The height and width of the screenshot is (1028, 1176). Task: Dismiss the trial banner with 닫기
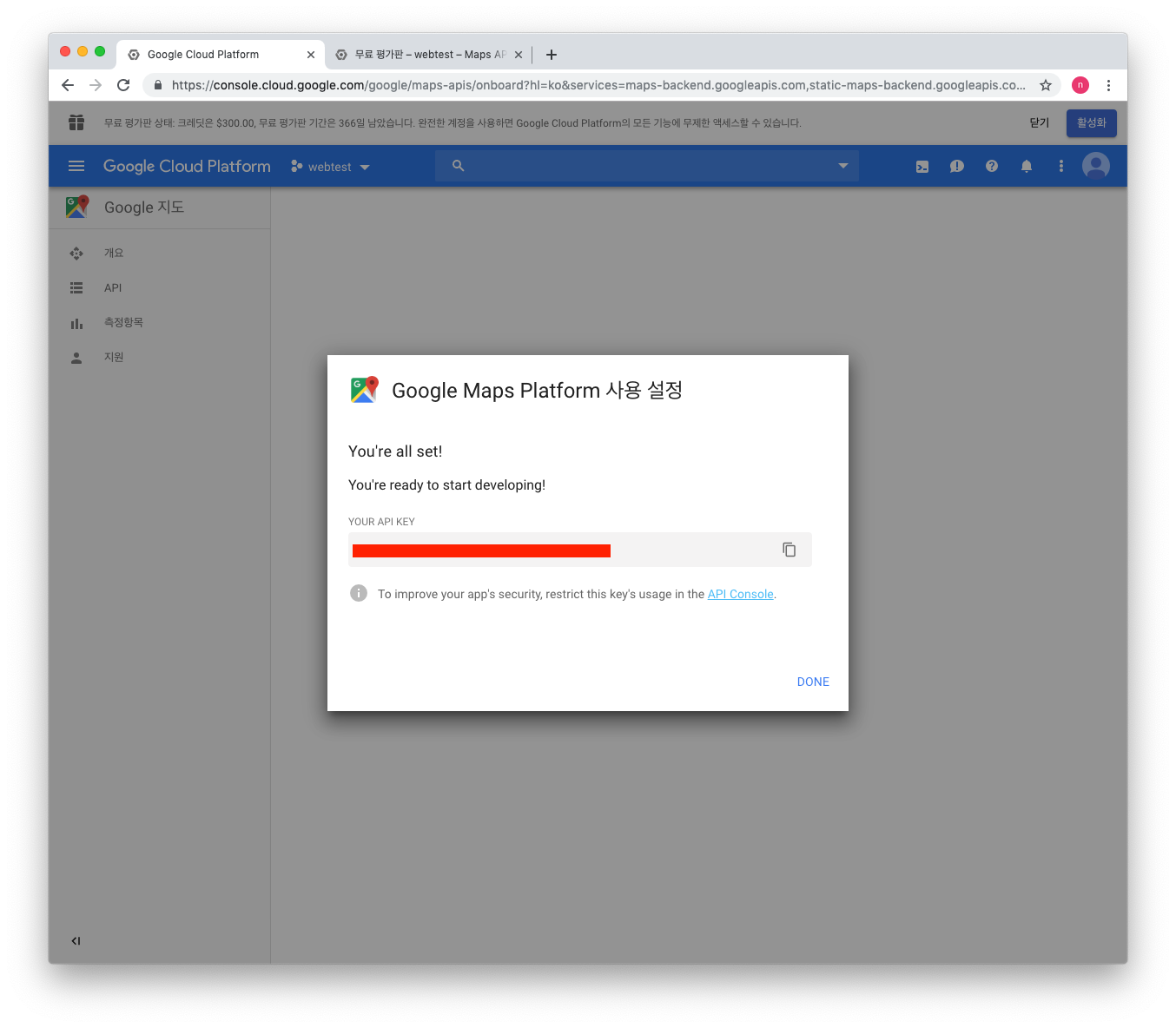pyautogui.click(x=1040, y=122)
